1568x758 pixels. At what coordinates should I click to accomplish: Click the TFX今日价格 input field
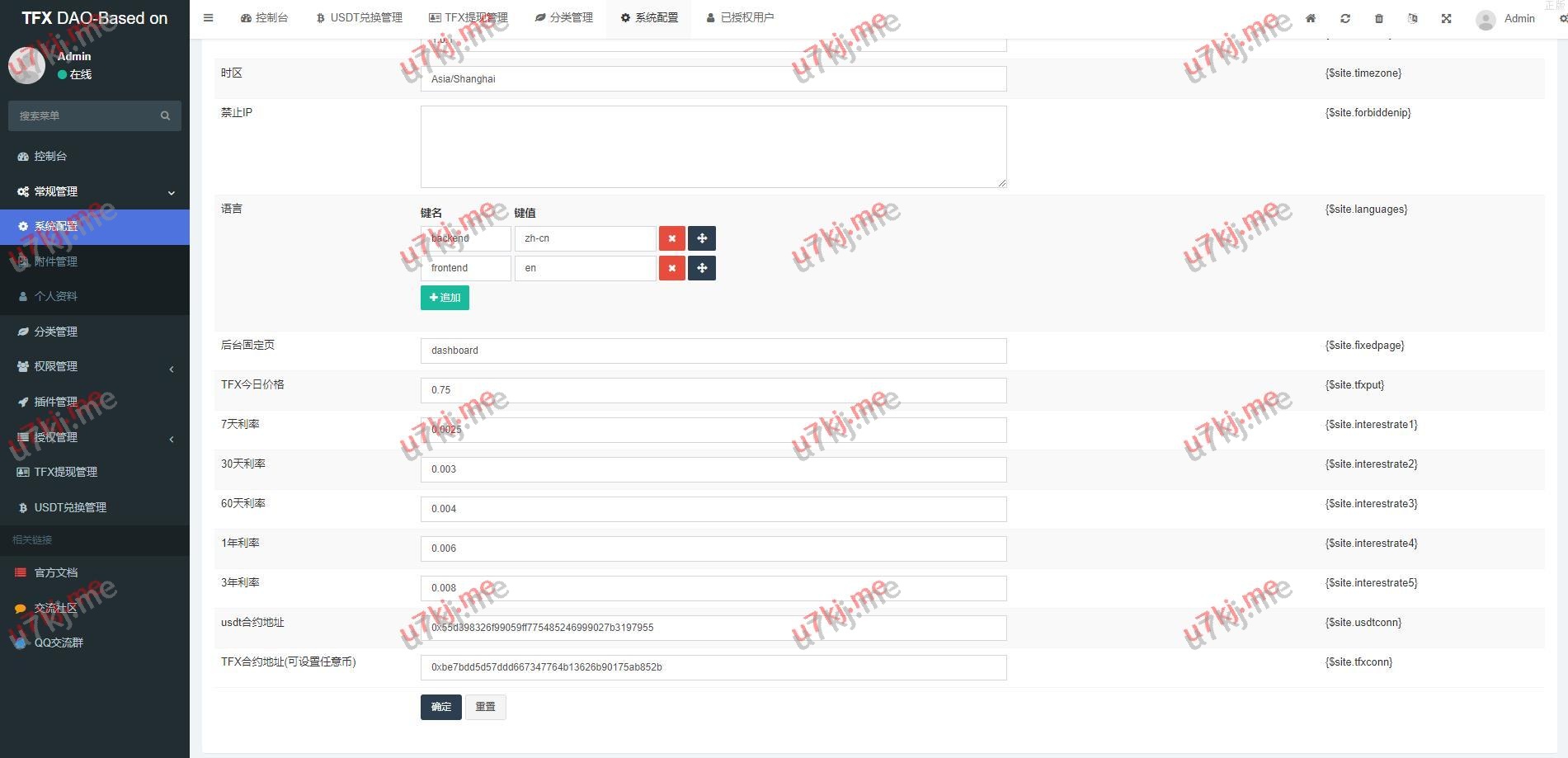pyautogui.click(x=713, y=390)
